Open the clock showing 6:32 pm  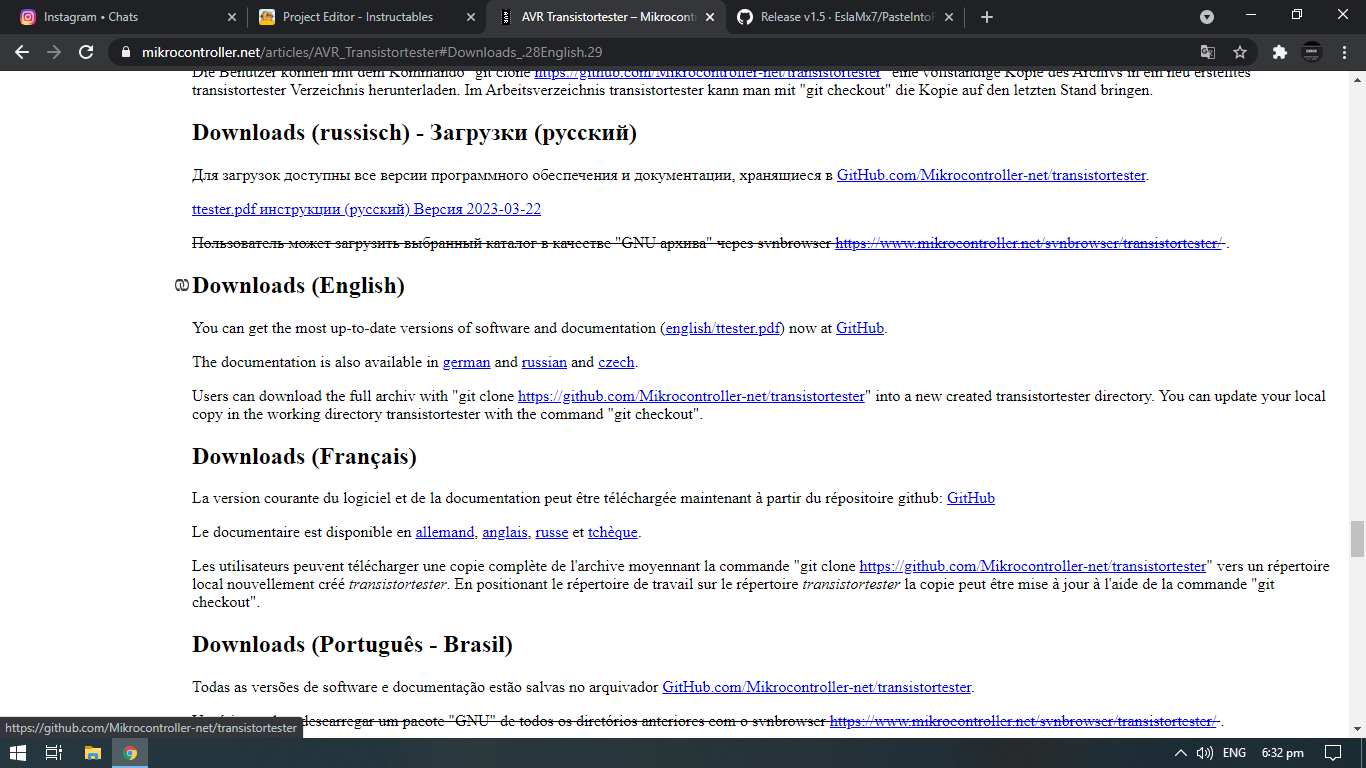pos(1282,753)
